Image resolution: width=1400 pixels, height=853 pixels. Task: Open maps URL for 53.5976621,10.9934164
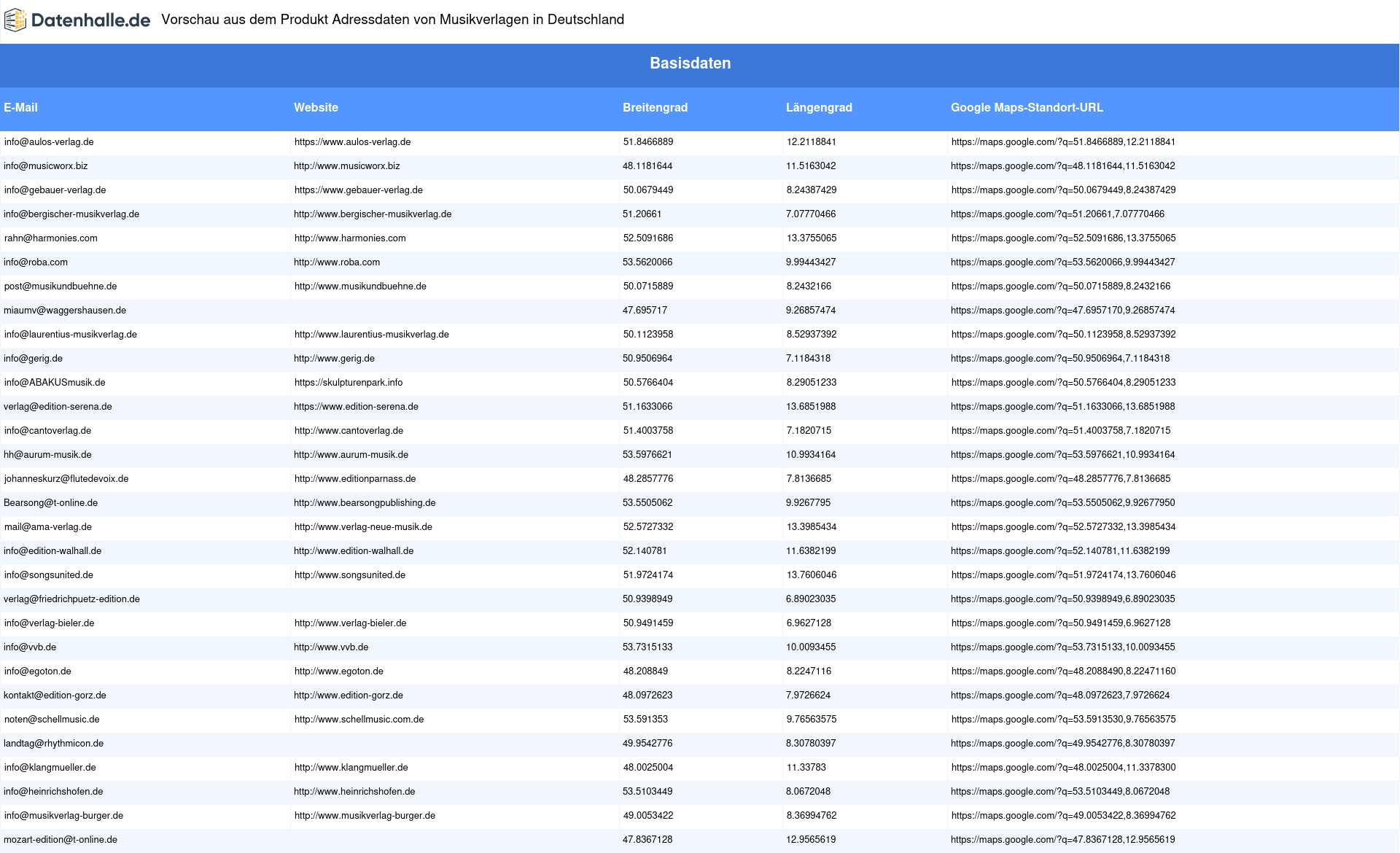pyautogui.click(x=1062, y=455)
